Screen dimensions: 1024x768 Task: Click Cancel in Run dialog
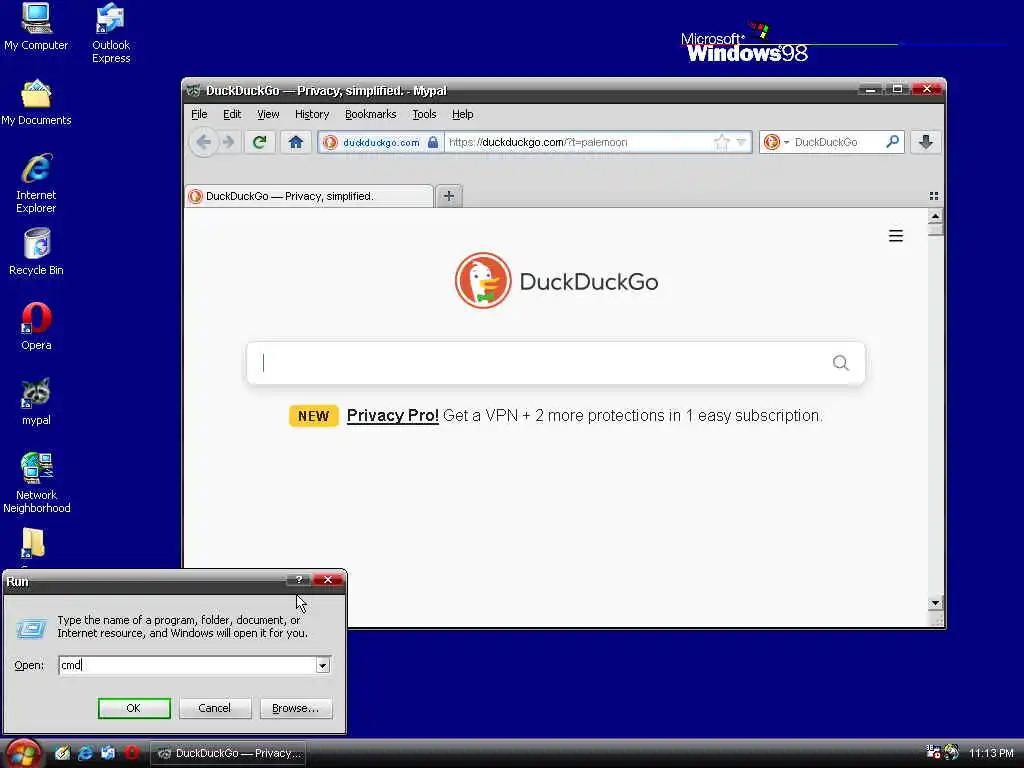[215, 708]
